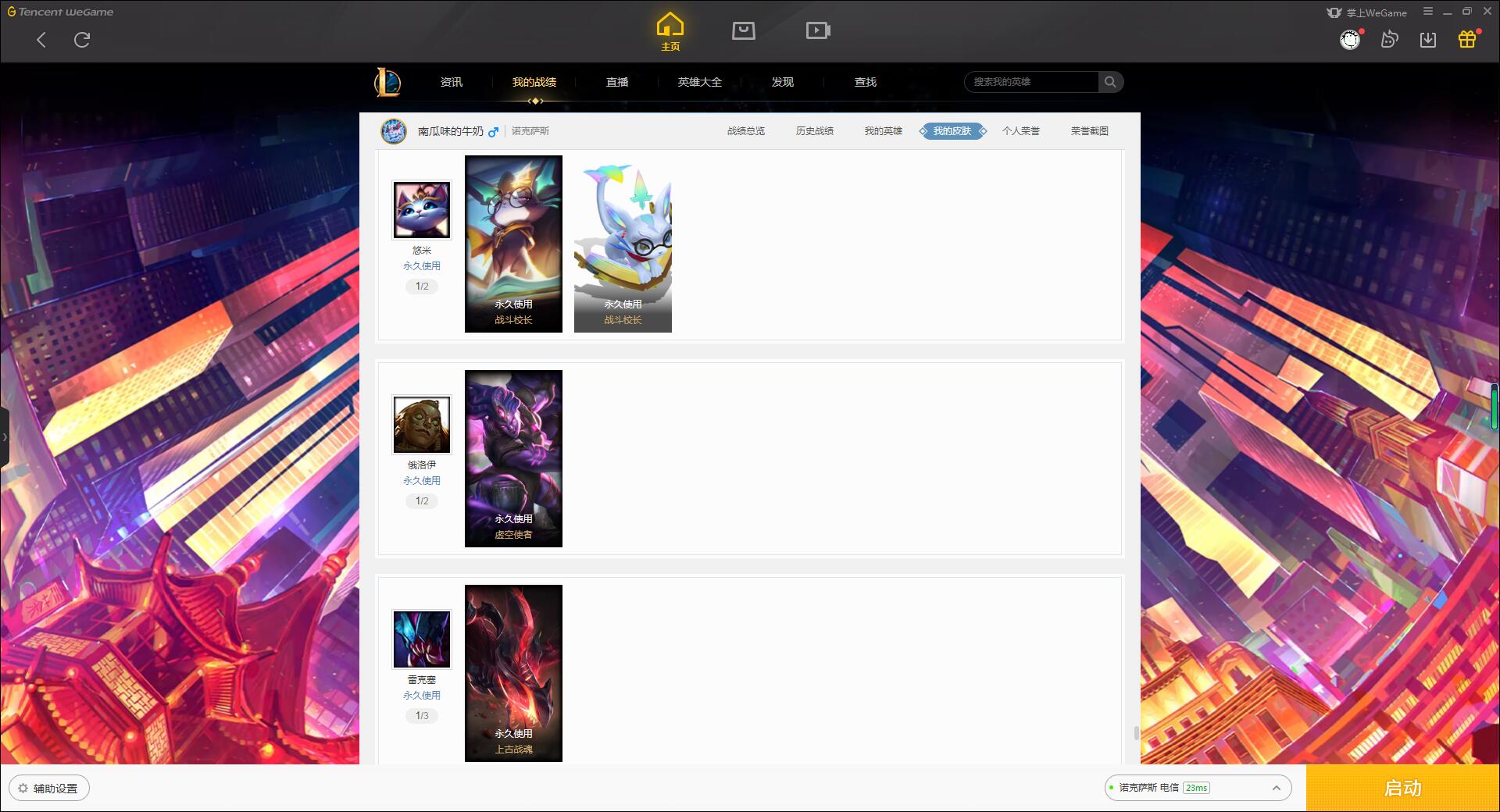Screen dimensions: 1500x812
Task: Select the 我的皮肤 sub-tab
Action: pyautogui.click(x=952, y=131)
